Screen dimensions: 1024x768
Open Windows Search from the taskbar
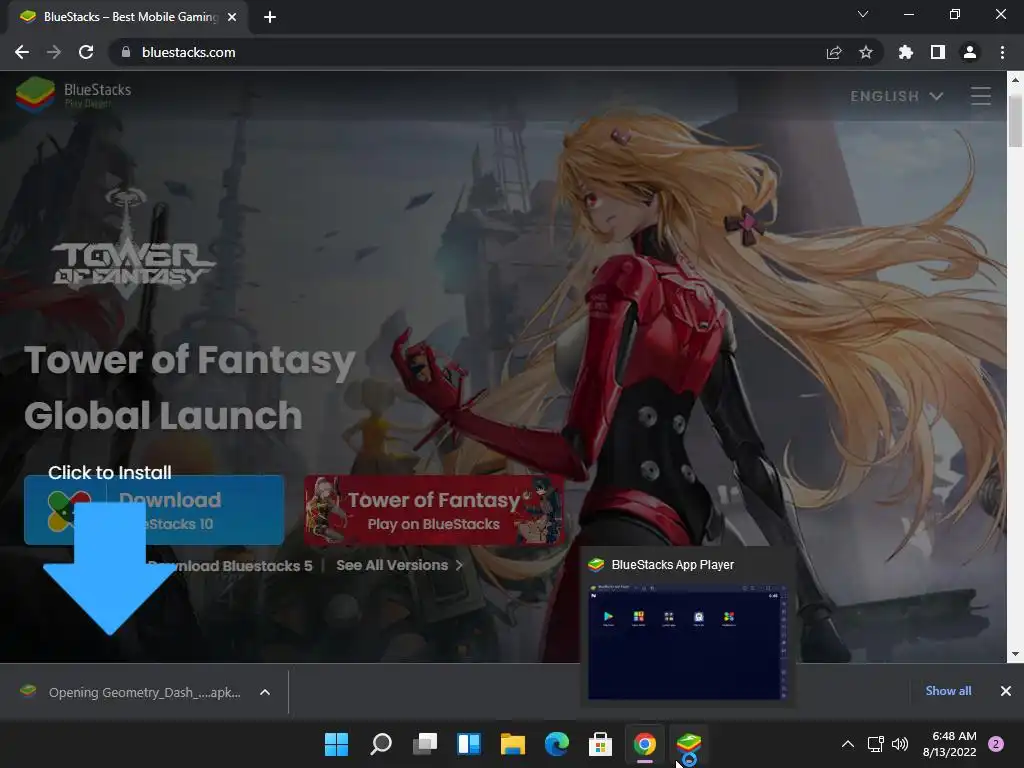381,744
